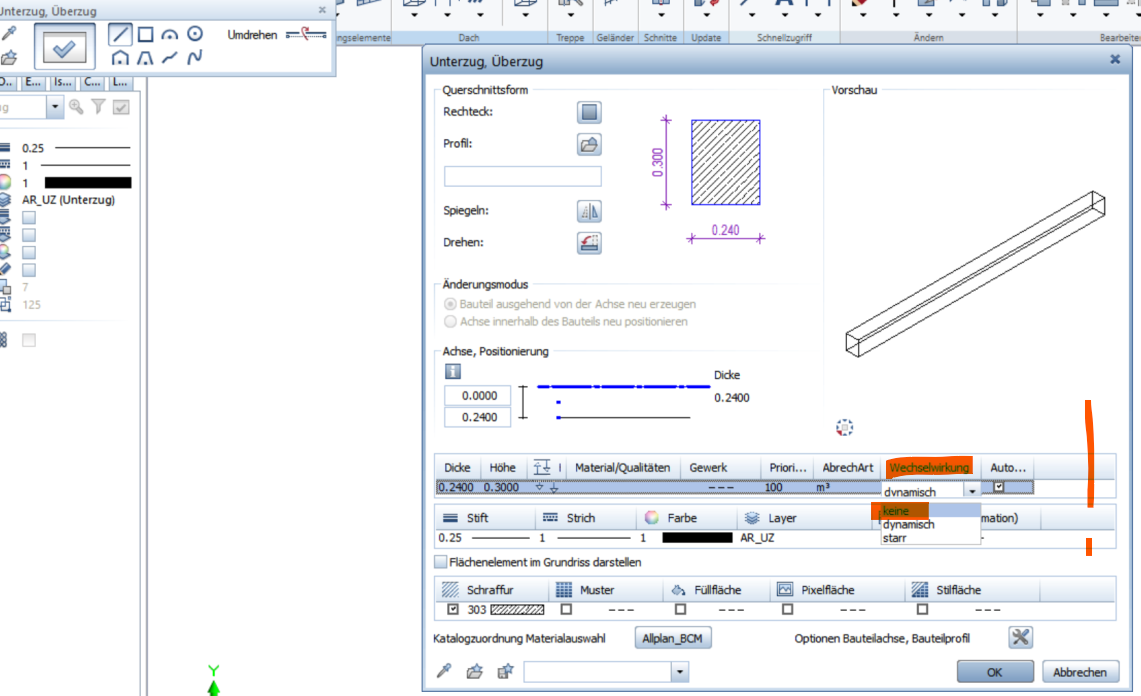Image resolution: width=1141 pixels, height=696 pixels.
Task: Open options wrench icon for Bauteilachse
Action: [1020, 638]
